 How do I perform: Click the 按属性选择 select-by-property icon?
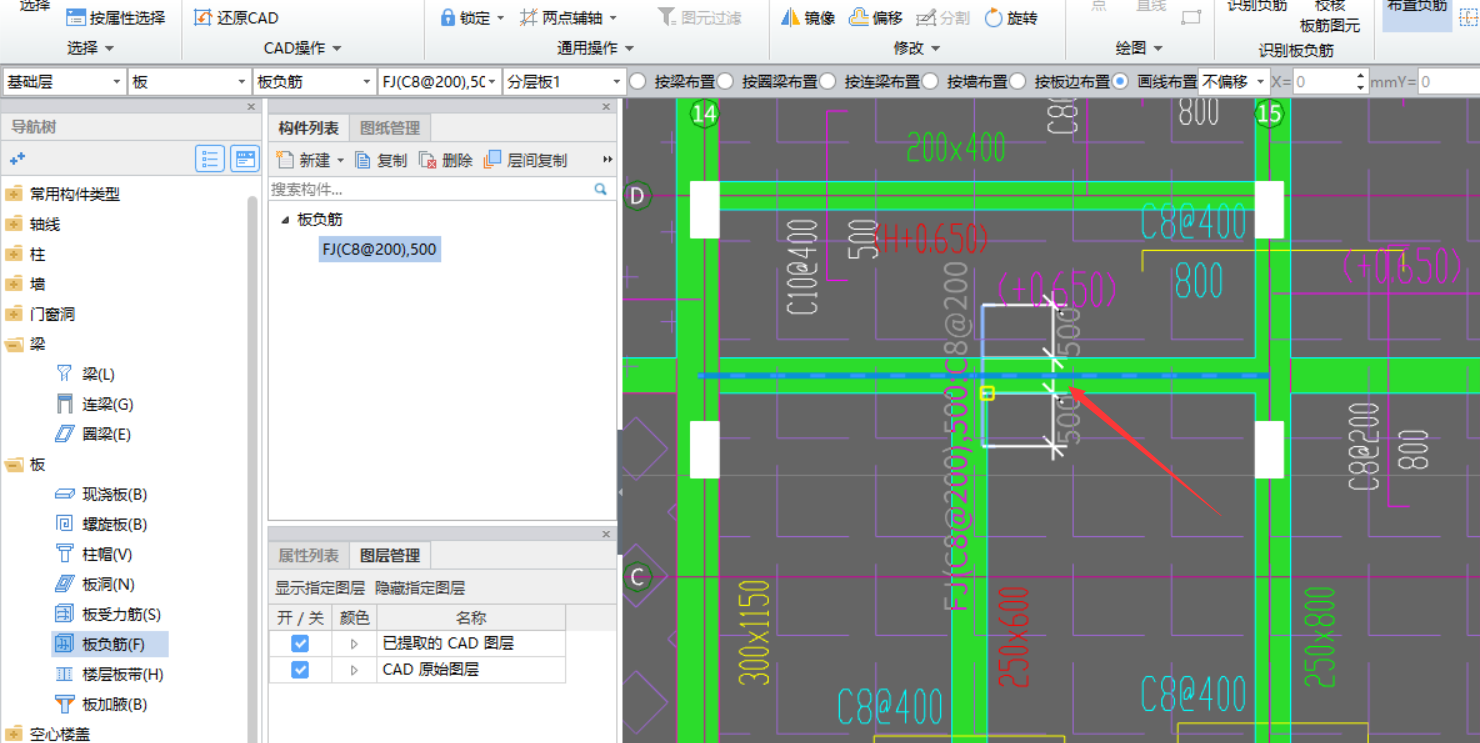pos(76,18)
